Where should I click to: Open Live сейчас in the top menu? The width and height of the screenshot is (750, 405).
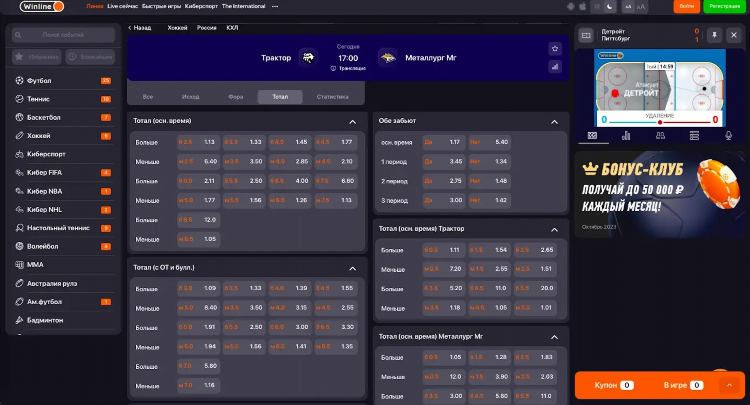tap(122, 6)
